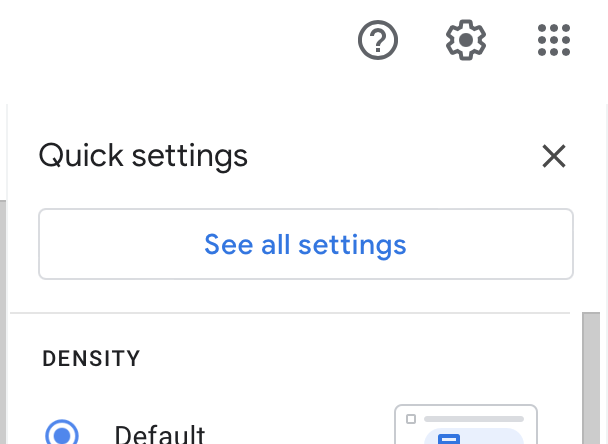
Task: Click the Default density label text
Action: tap(160, 435)
